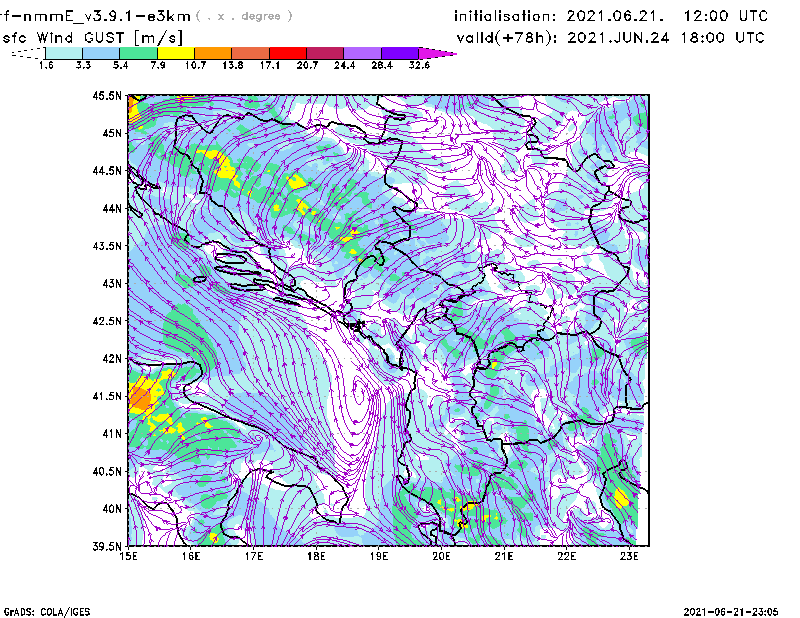Viewport: 800px width, 618px height.
Task: Click the model name 'nmmE_v3.9.1-e3km' text
Action: [x=107, y=16]
